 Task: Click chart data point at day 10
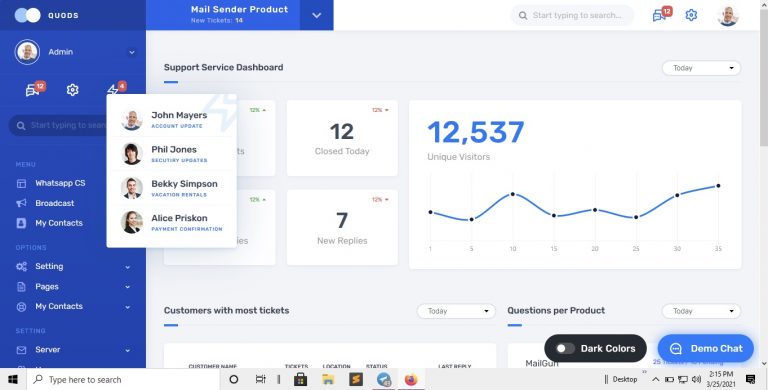point(513,194)
